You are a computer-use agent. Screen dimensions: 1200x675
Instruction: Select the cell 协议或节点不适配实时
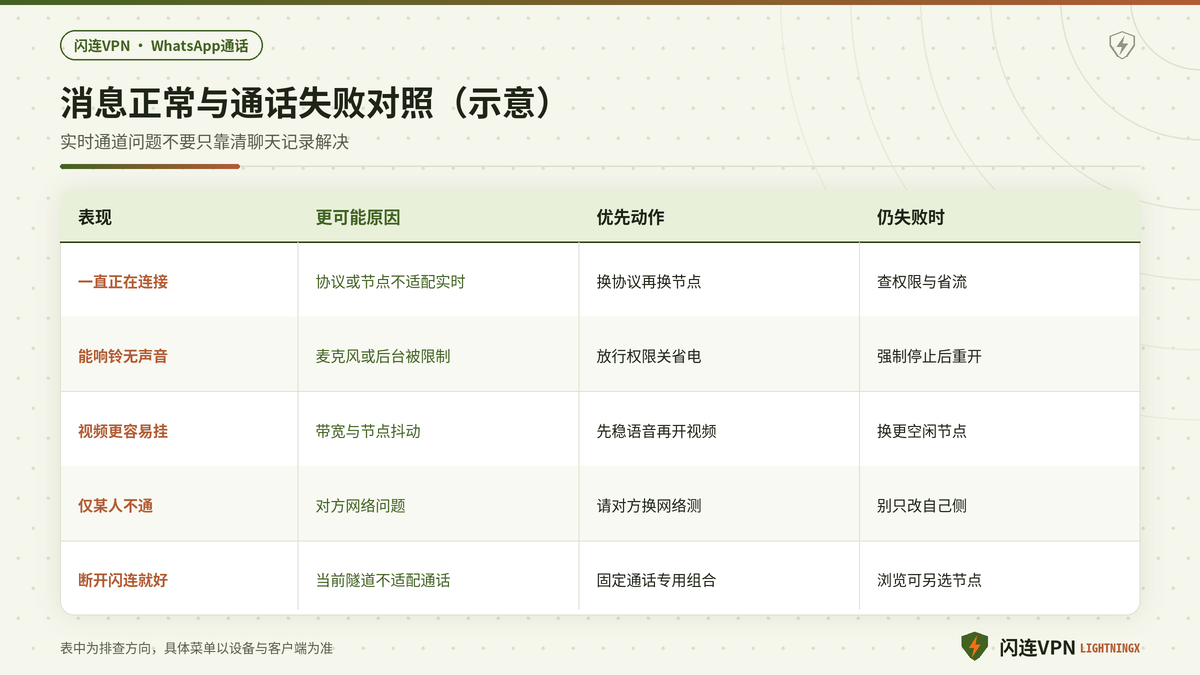[x=438, y=280]
